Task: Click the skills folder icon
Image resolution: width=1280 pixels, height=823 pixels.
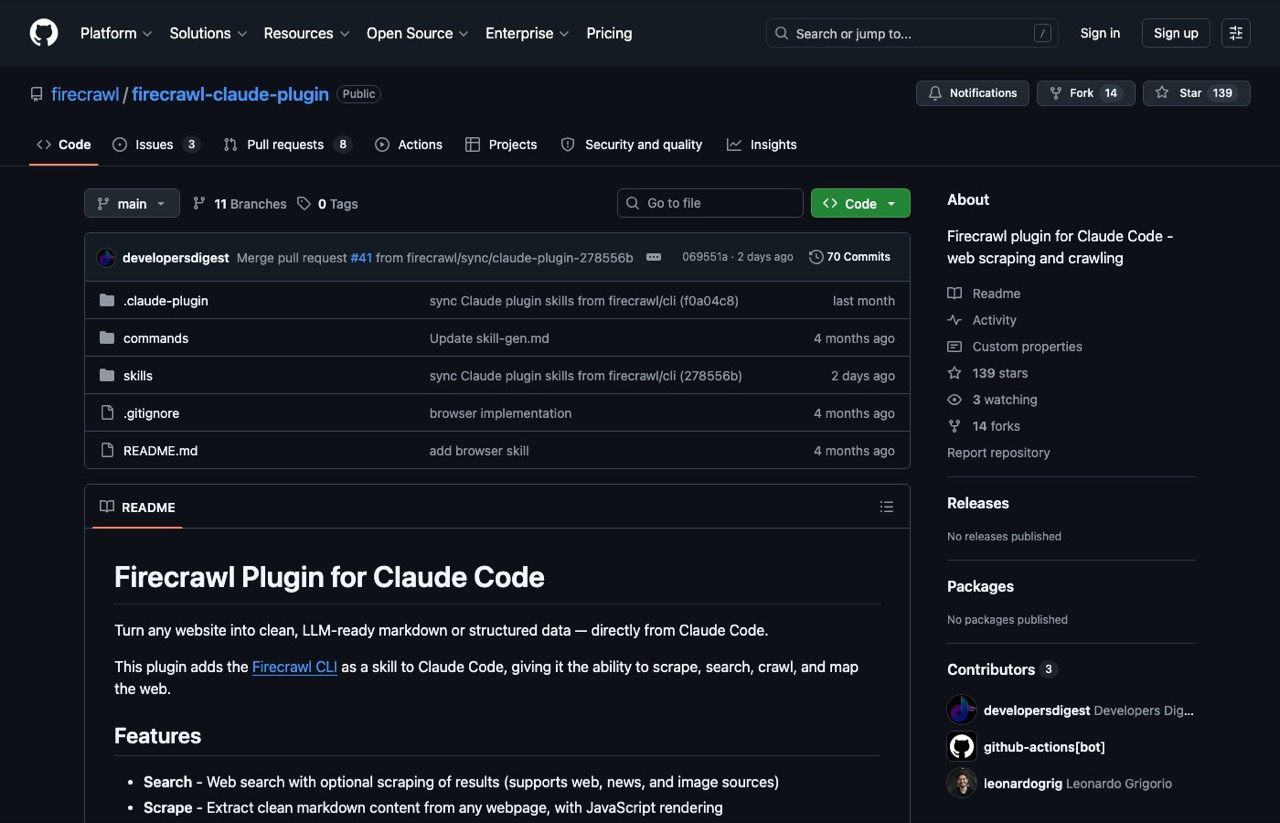Action: 107,375
